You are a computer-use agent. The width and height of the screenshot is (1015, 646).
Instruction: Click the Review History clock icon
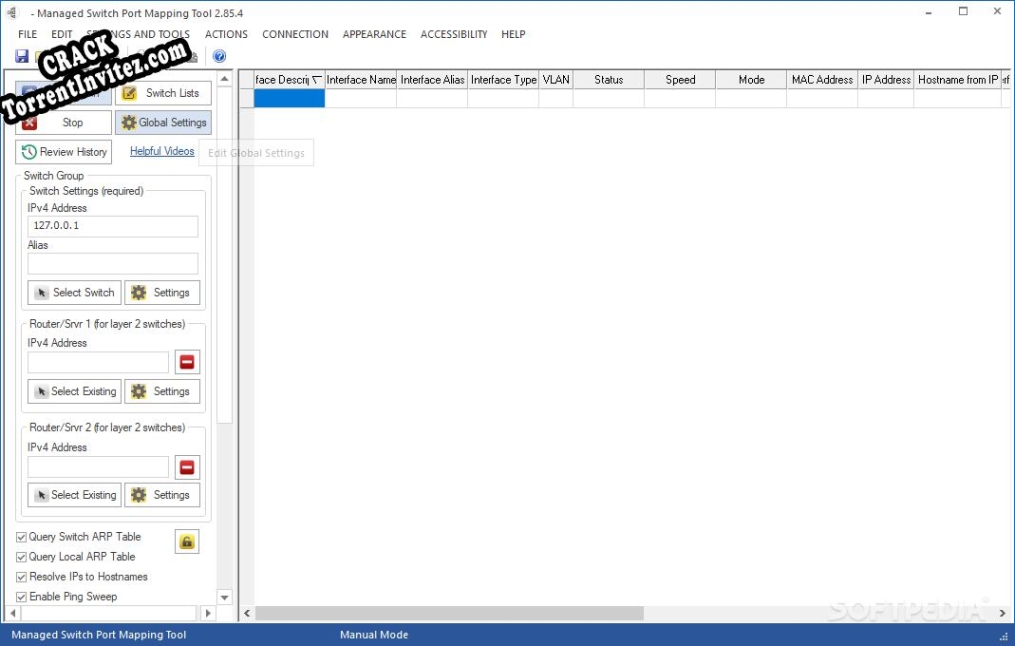[x=27, y=151]
